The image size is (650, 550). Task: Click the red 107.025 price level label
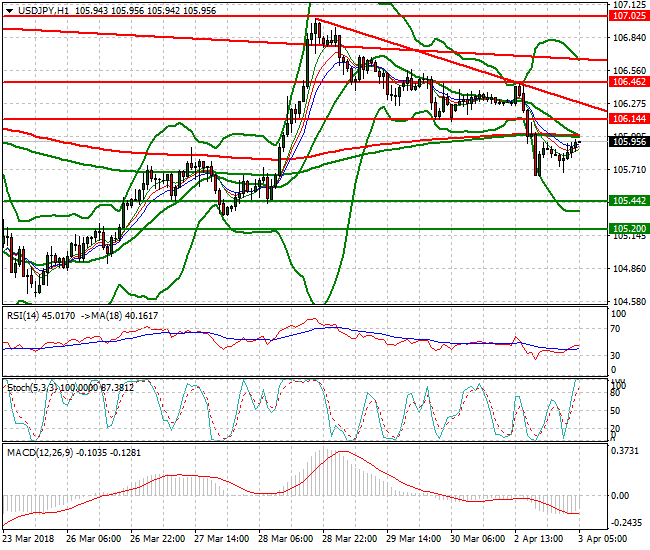pyautogui.click(x=629, y=16)
